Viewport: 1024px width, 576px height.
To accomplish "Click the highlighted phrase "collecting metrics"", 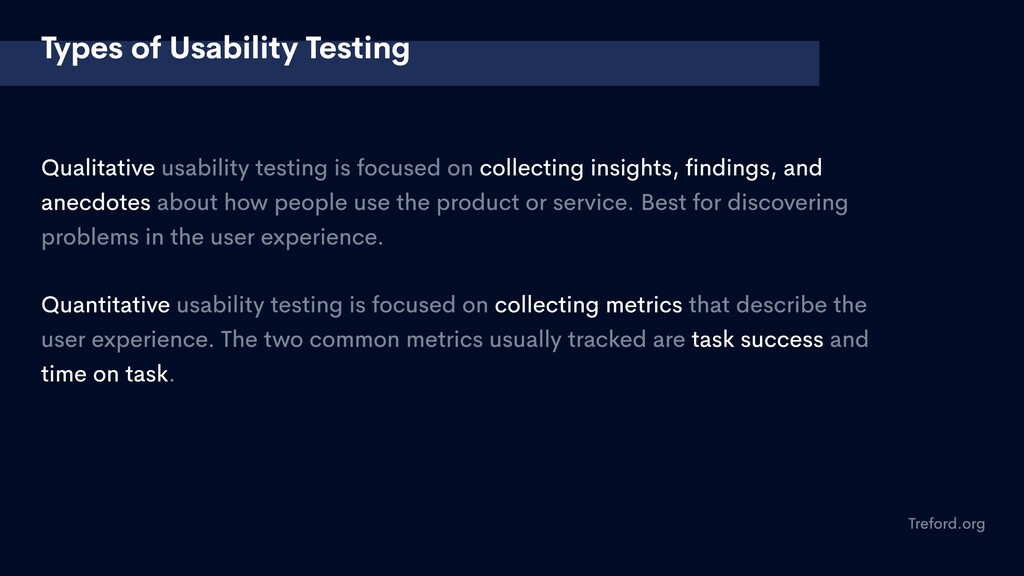I will (588, 306).
